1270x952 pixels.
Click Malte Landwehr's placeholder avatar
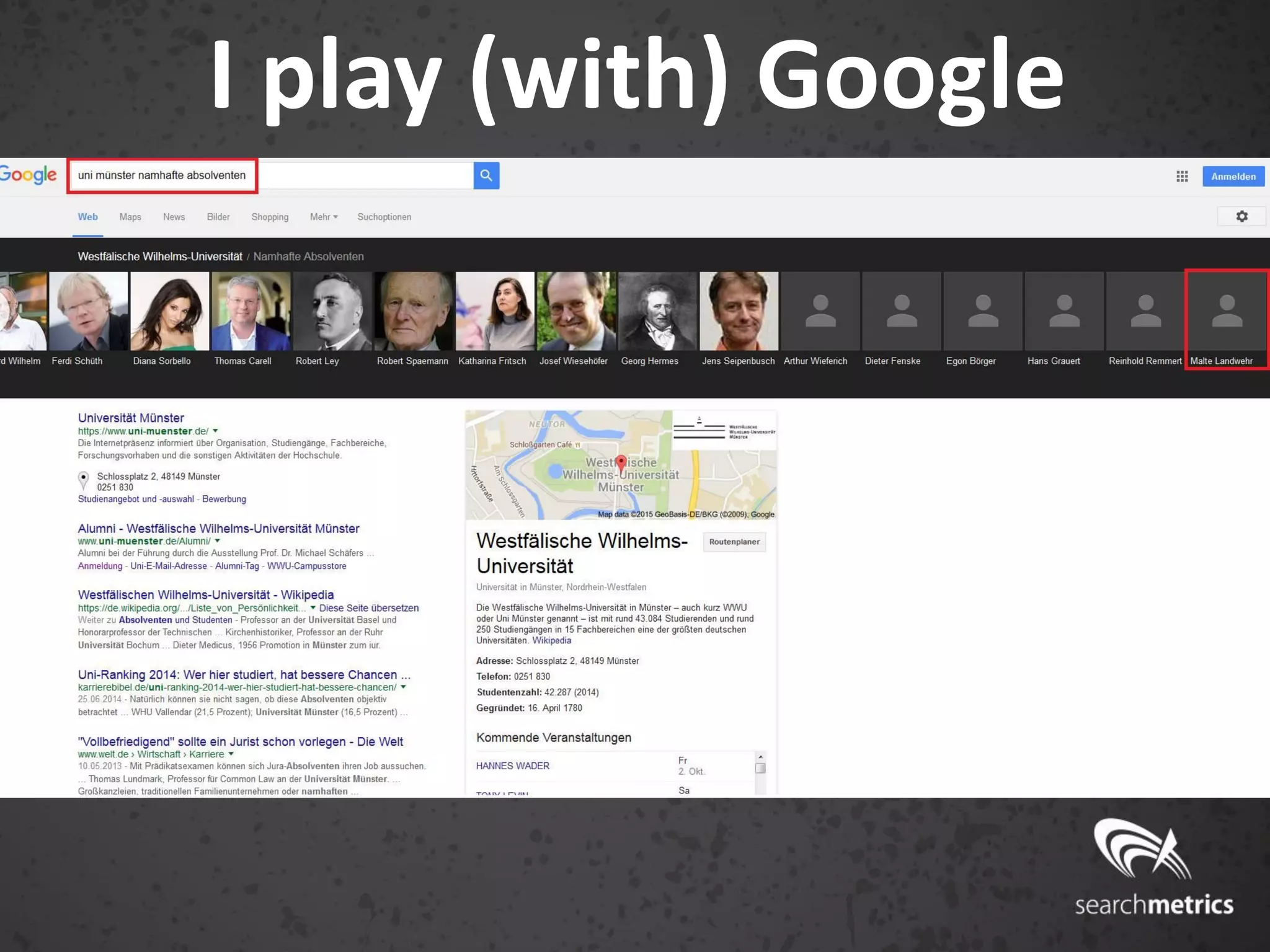tap(1227, 311)
